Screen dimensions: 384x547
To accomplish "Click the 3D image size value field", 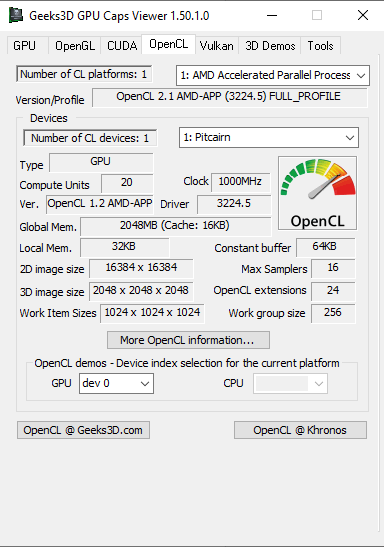I will 141,291.
